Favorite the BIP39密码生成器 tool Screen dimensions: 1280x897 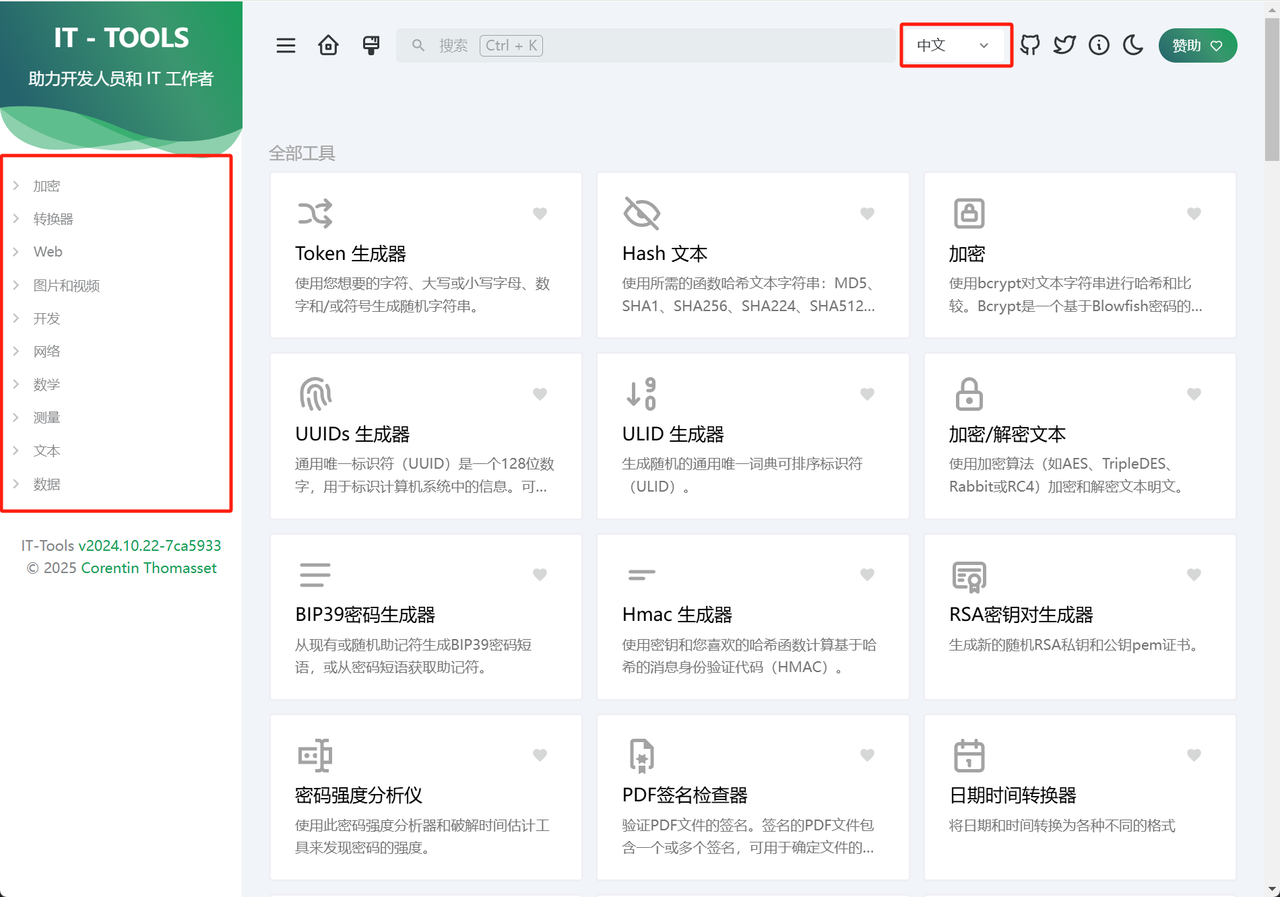tap(540, 574)
